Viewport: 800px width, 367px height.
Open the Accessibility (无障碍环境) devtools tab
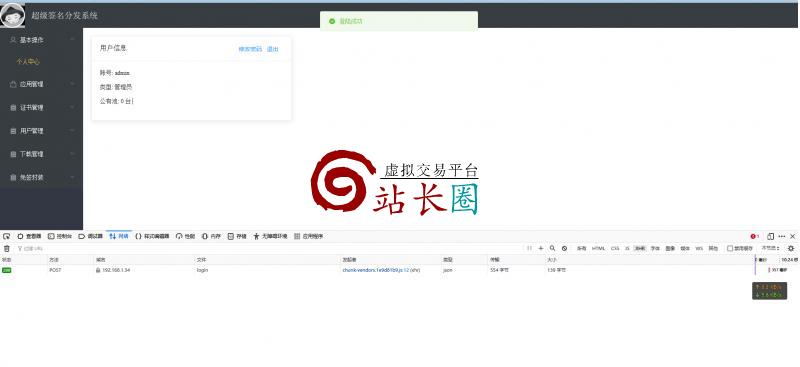[x=270, y=236]
